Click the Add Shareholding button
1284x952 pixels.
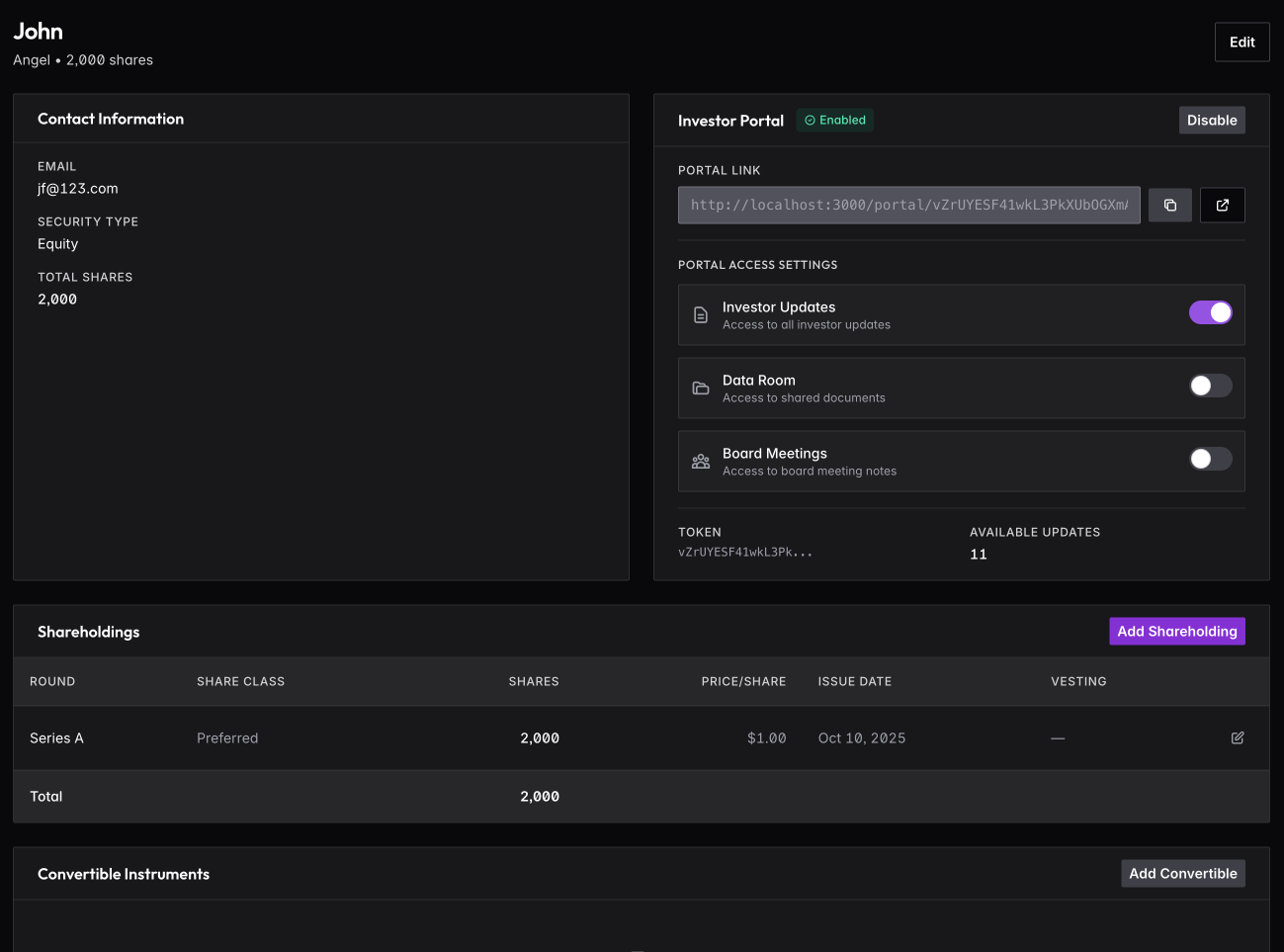coord(1176,632)
